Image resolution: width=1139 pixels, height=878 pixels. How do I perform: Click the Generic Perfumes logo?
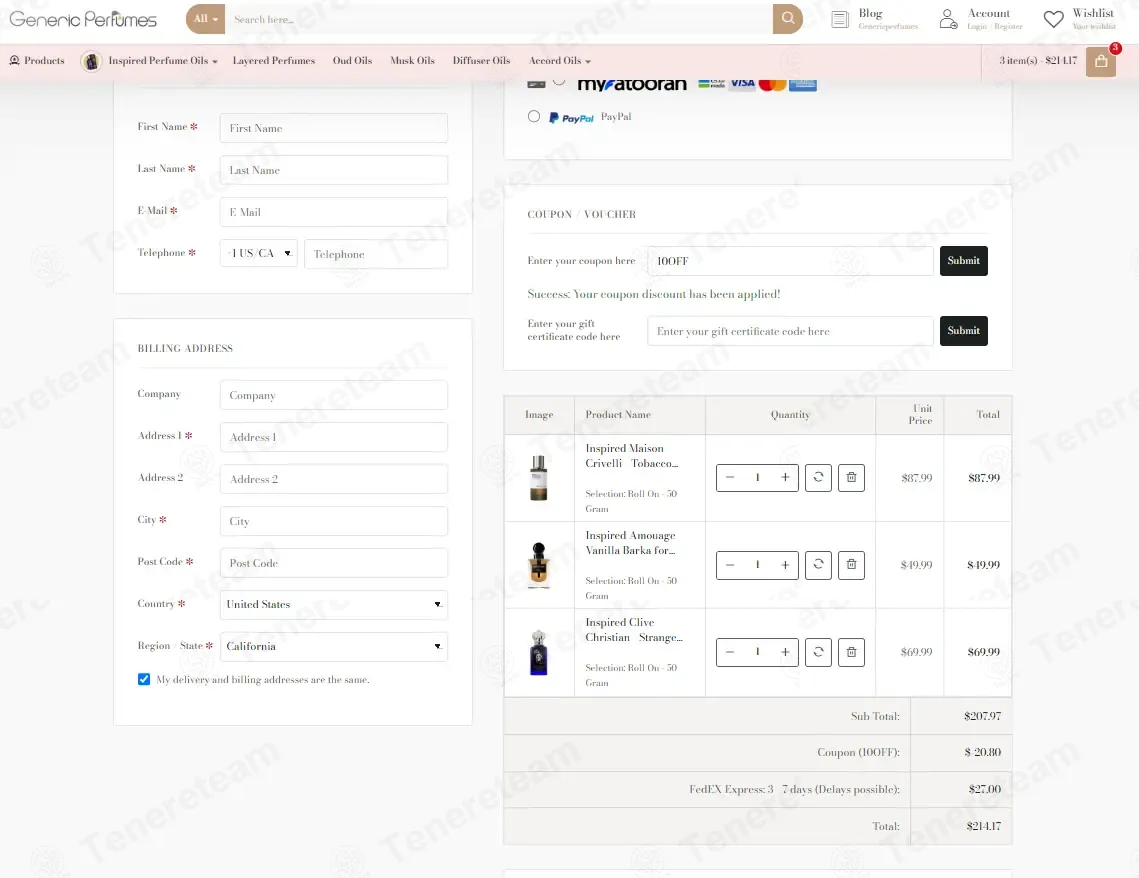tap(83, 19)
